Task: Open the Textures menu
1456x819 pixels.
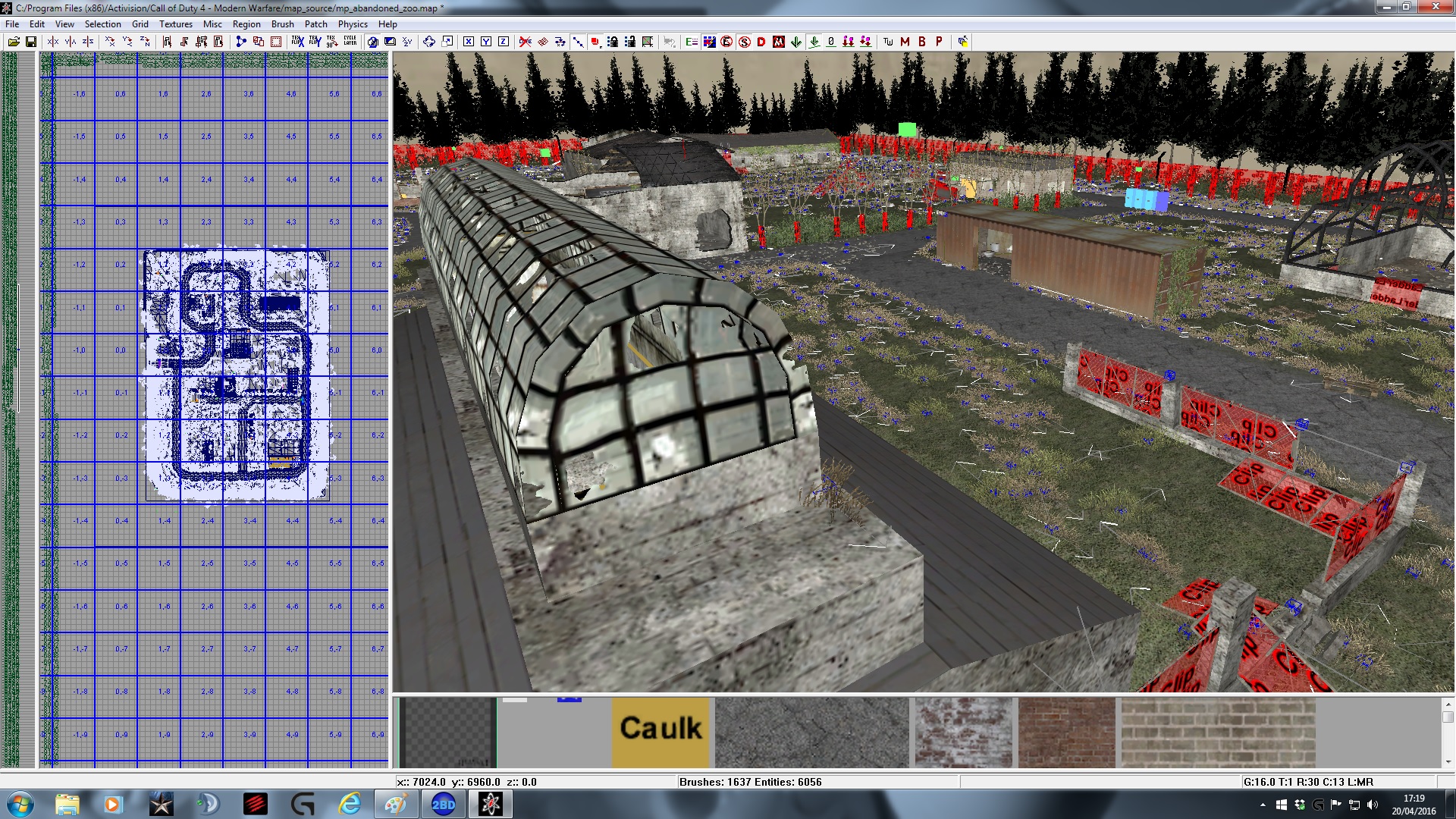Action: (x=176, y=24)
